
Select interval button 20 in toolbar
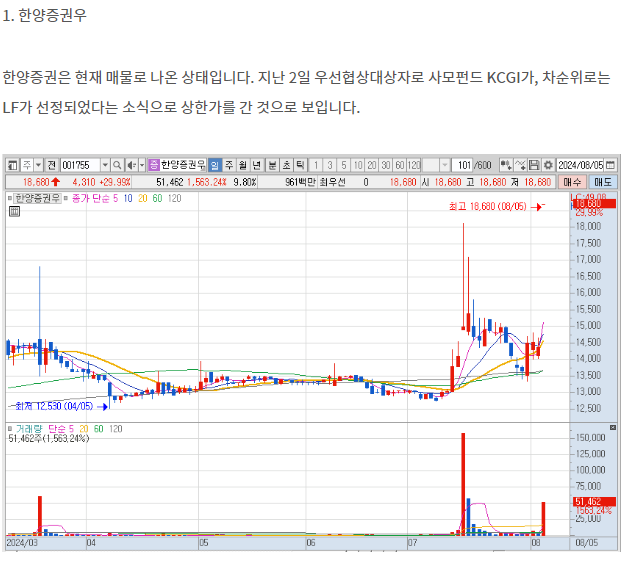372,165
